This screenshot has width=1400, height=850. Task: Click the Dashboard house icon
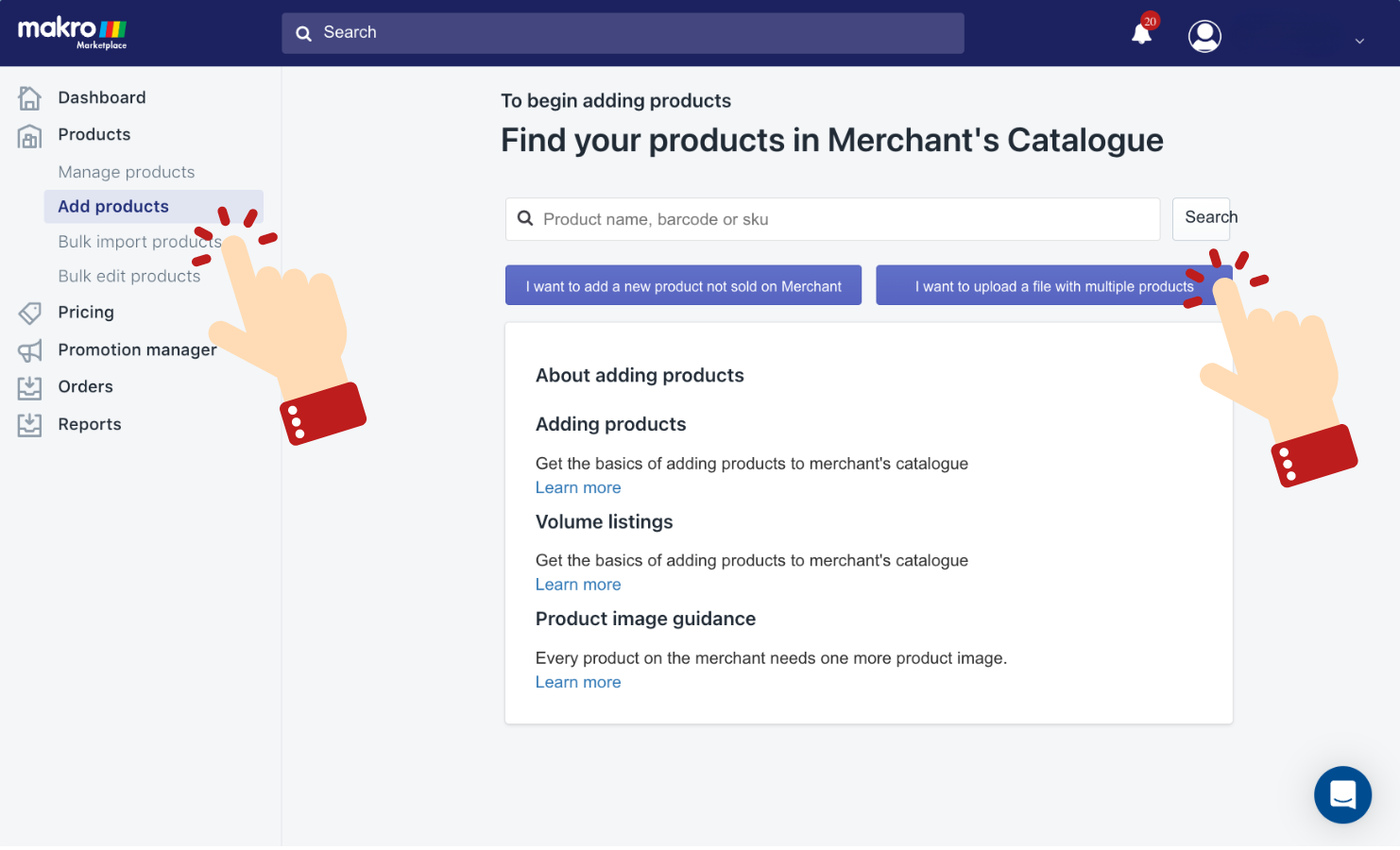[29, 97]
